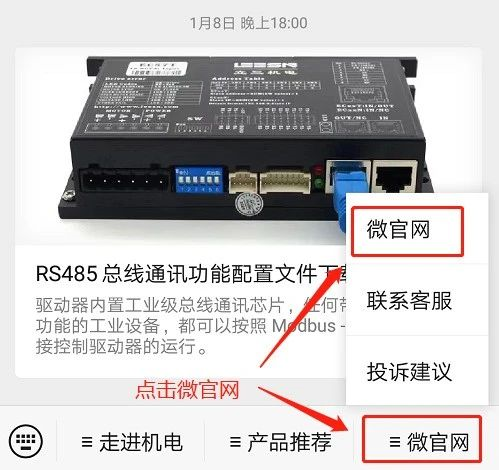Open the RS485 总线通讯功能配置文件 article title

[192, 274]
